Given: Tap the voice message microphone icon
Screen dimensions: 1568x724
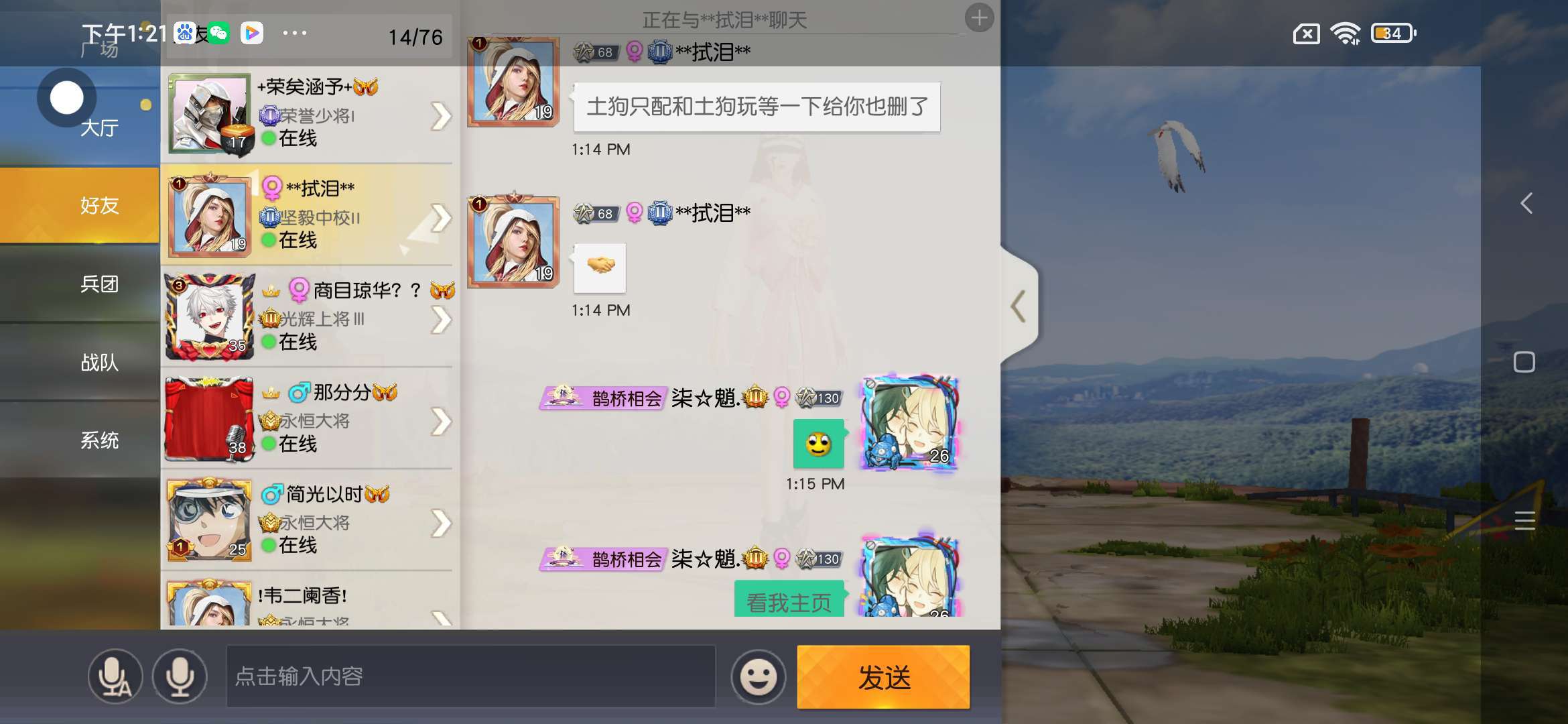Looking at the screenshot, I should pyautogui.click(x=180, y=677).
